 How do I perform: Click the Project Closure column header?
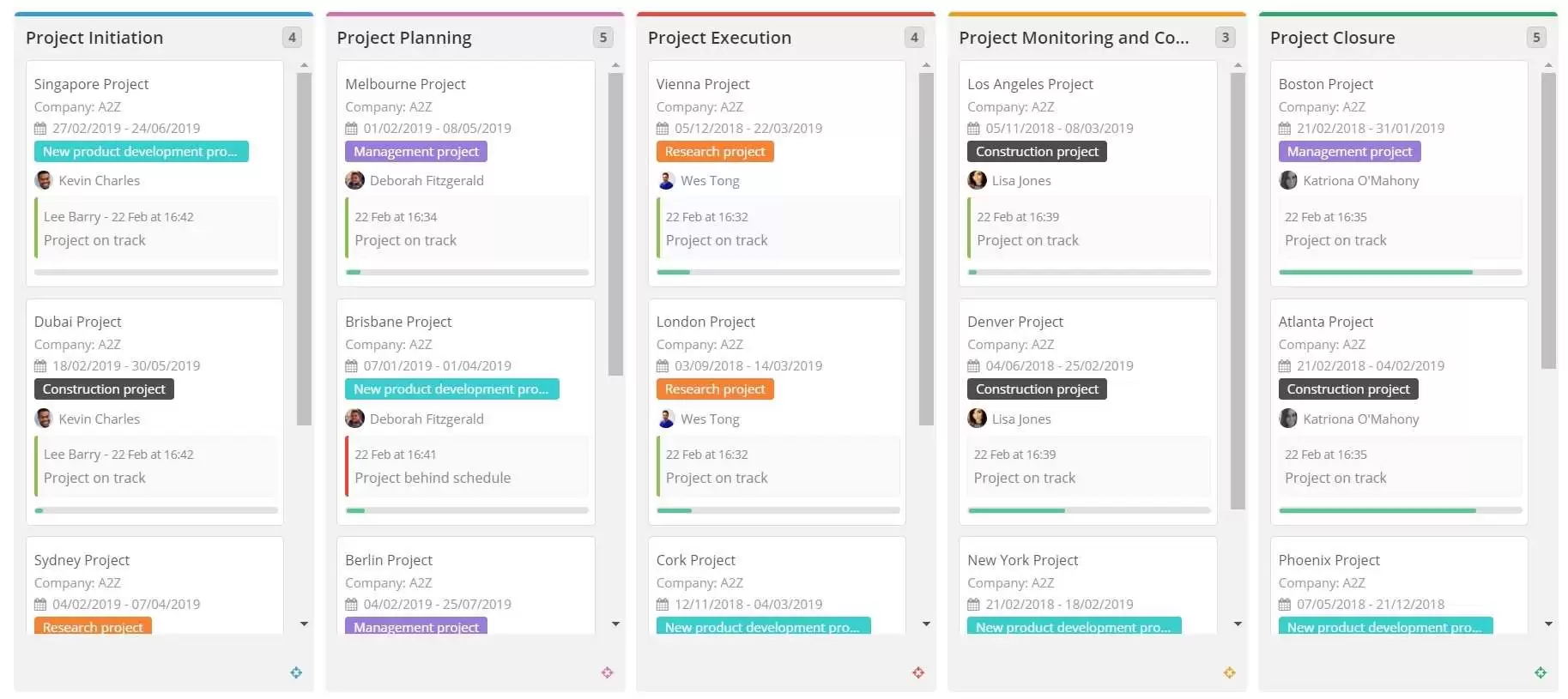pyautogui.click(x=1332, y=38)
